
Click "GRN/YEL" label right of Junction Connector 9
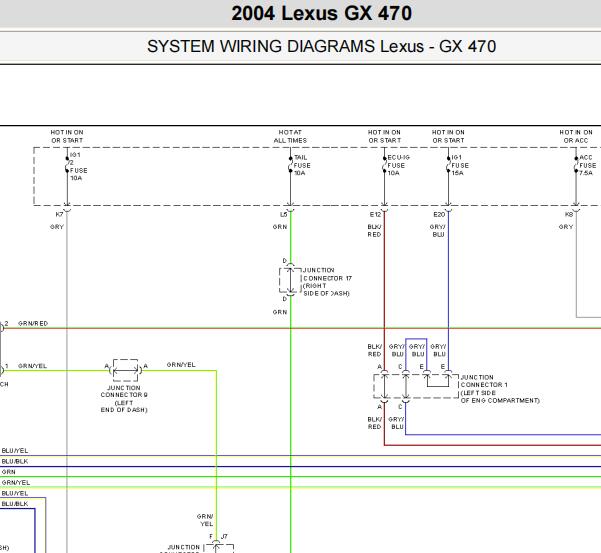[x=181, y=364]
